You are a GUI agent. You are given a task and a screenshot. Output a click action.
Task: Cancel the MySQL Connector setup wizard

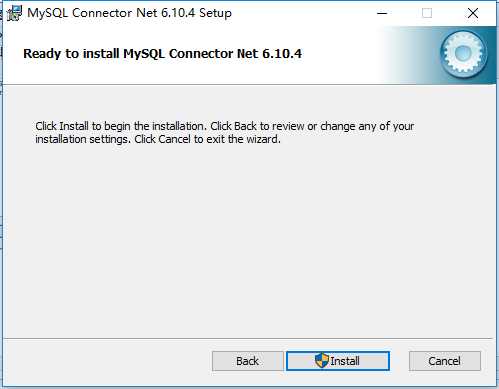(445, 361)
